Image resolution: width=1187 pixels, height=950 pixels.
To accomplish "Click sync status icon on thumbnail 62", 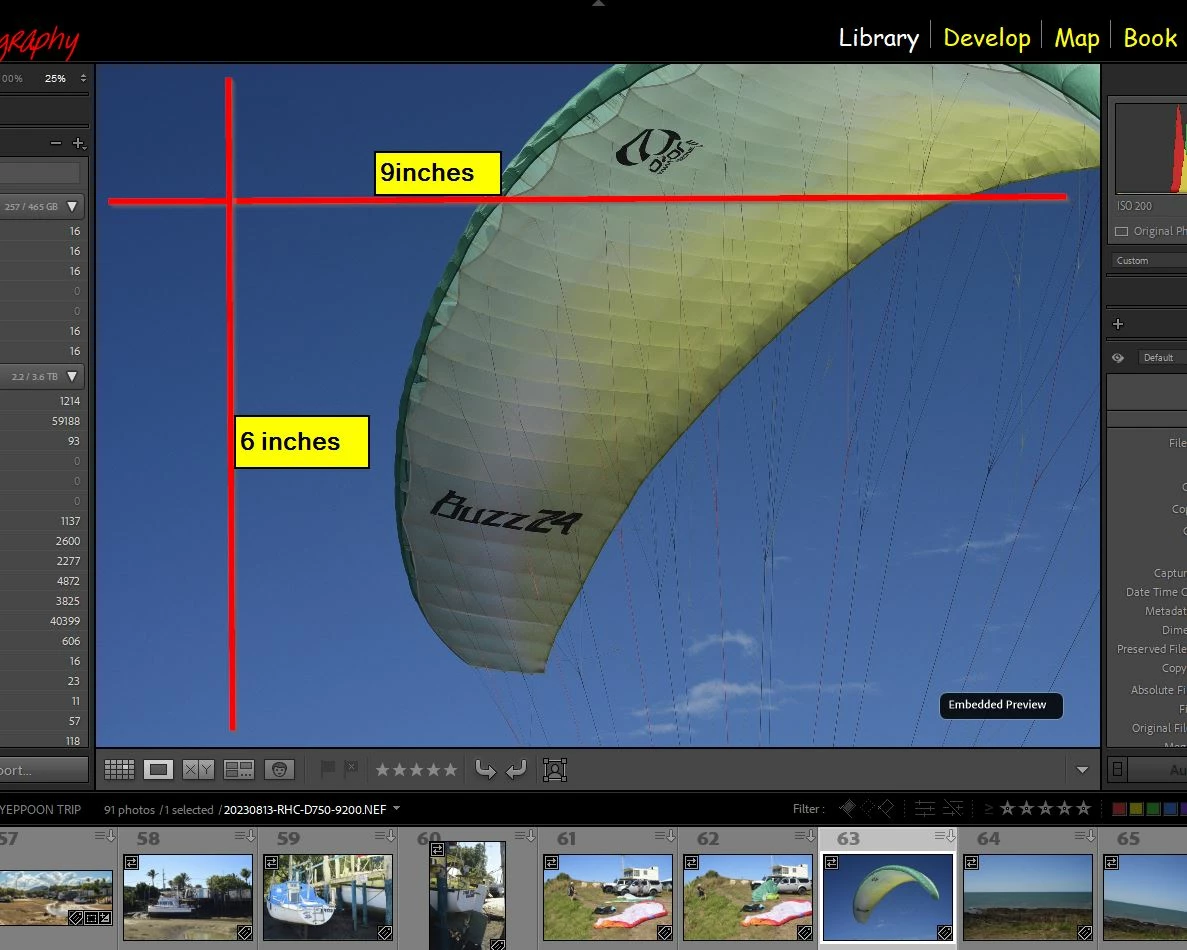I will [x=691, y=862].
